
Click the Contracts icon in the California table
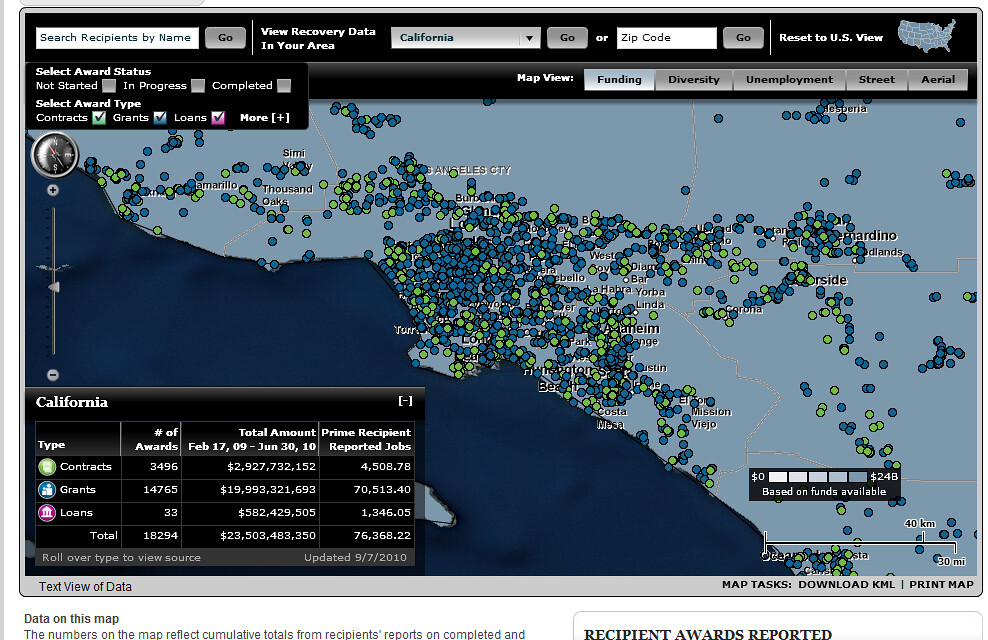(48, 467)
